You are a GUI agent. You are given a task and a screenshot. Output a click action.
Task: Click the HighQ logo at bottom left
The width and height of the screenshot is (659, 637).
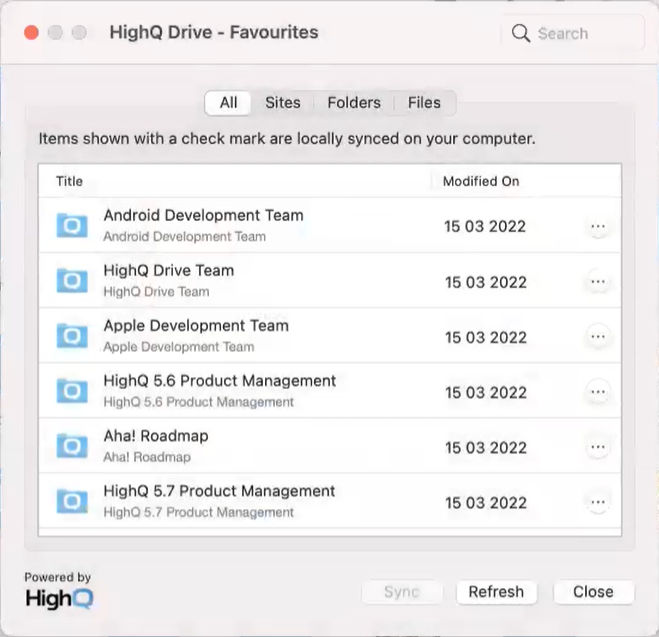[x=59, y=598]
